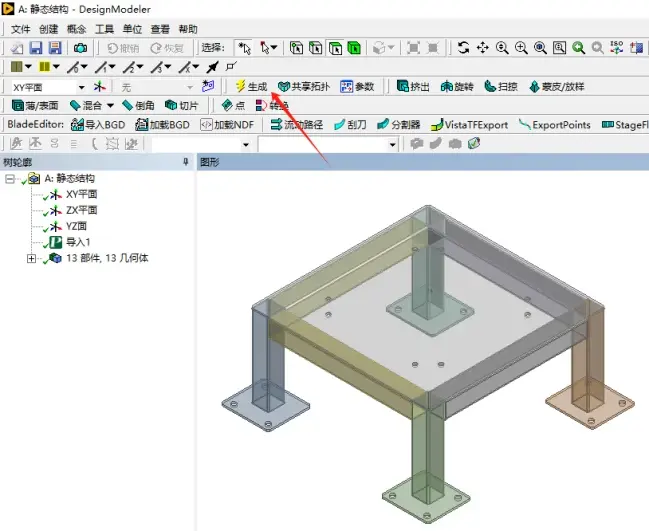Screen dimensions: 649x531
Task: Click the 导入BGD button
Action: point(98,125)
